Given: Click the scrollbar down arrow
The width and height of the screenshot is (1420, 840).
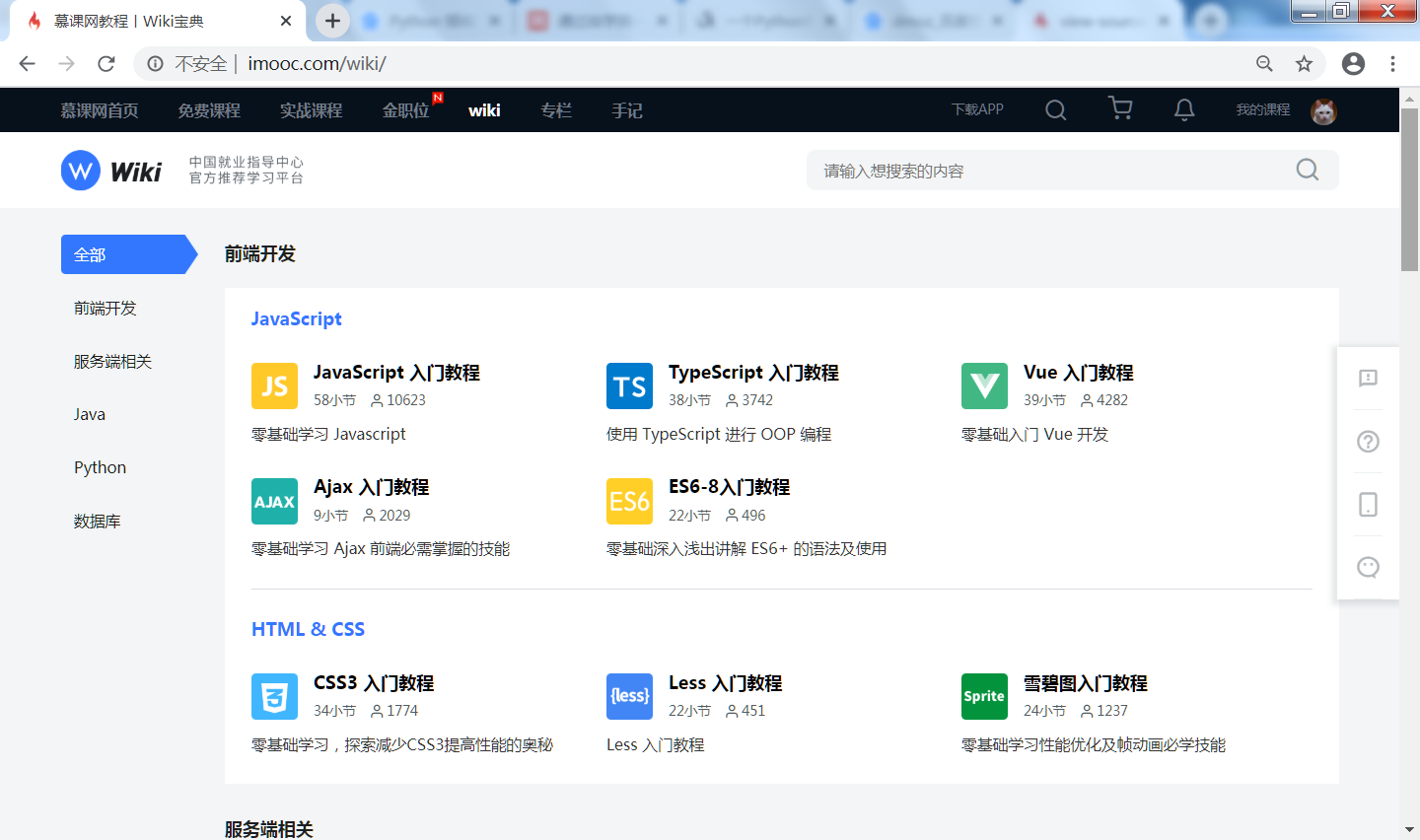Looking at the screenshot, I should (x=1409, y=830).
